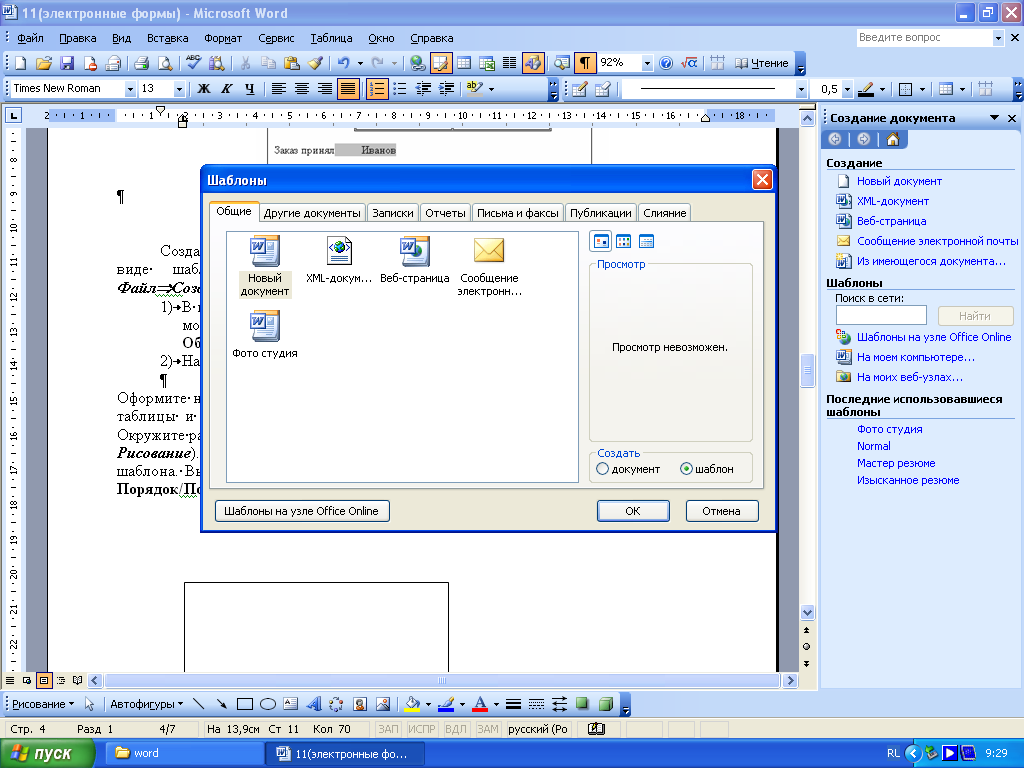Switch to List view in dialog
Image resolution: width=1024 pixels, height=768 pixels.
[x=624, y=242]
